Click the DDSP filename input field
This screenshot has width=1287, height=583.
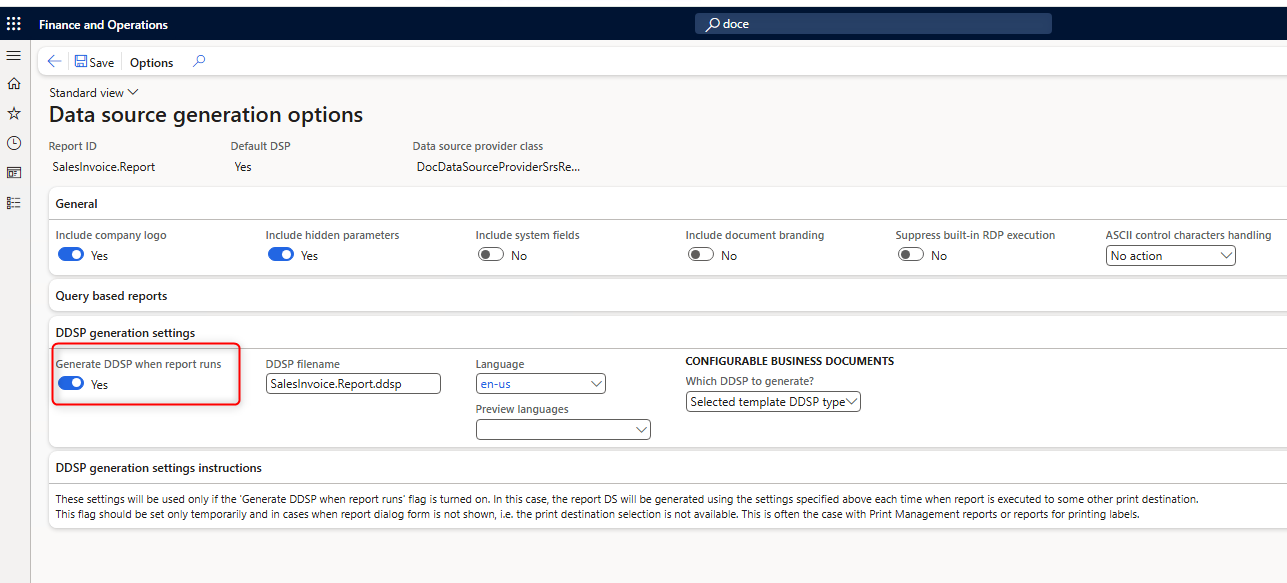click(353, 384)
